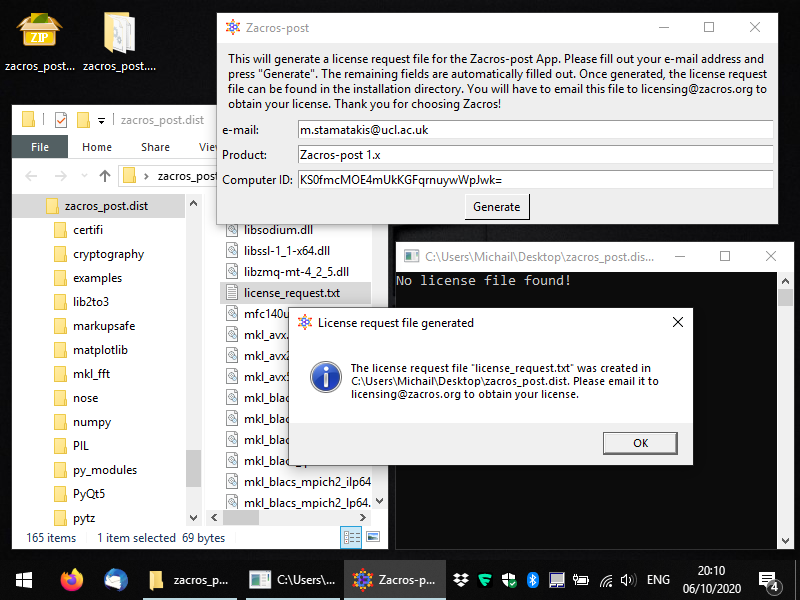Open the volume speaker tray icon
This screenshot has width=800, height=600.
[629, 579]
